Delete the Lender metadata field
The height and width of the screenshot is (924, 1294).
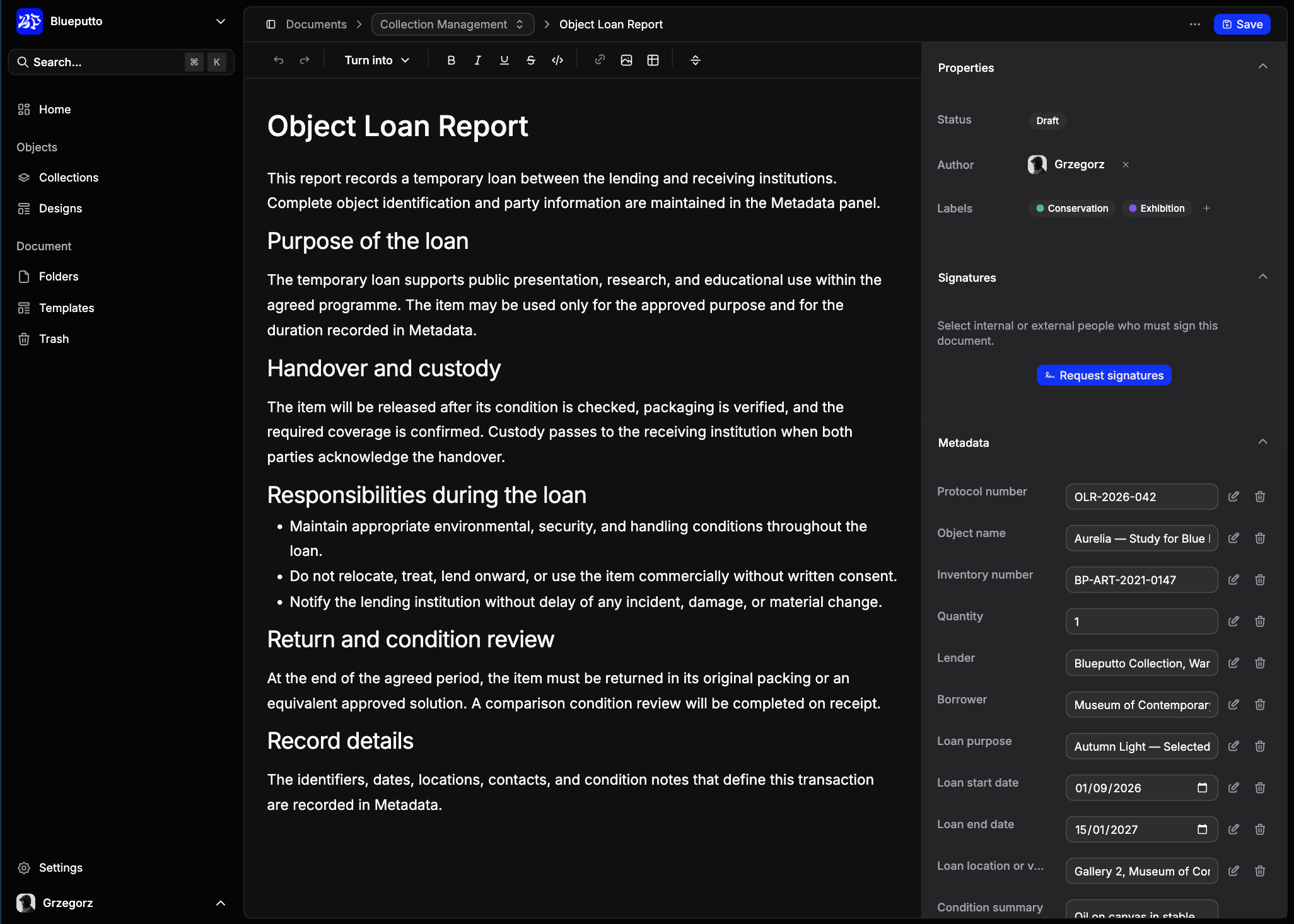[x=1260, y=663]
